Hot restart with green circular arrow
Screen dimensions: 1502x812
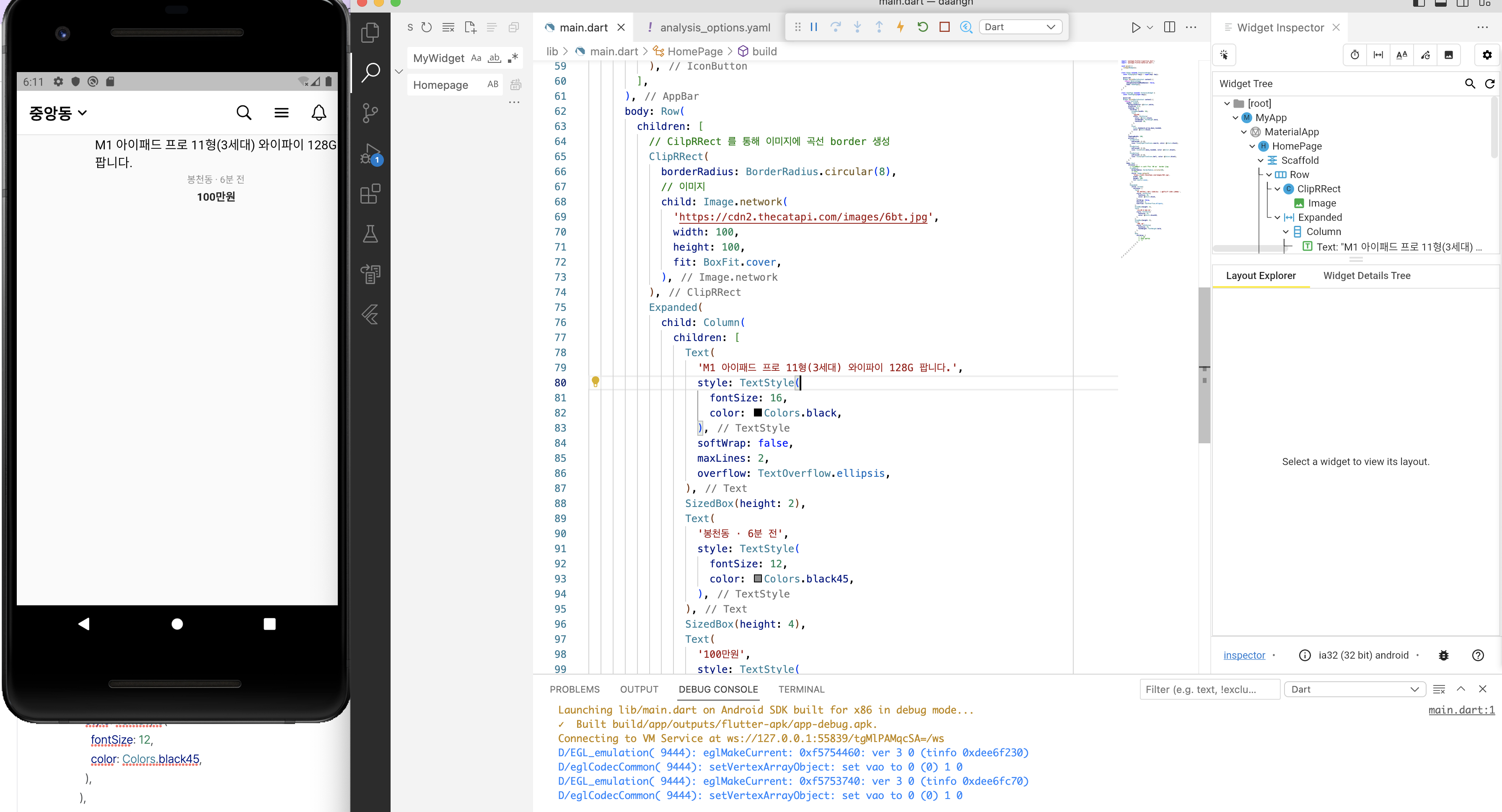[x=922, y=27]
